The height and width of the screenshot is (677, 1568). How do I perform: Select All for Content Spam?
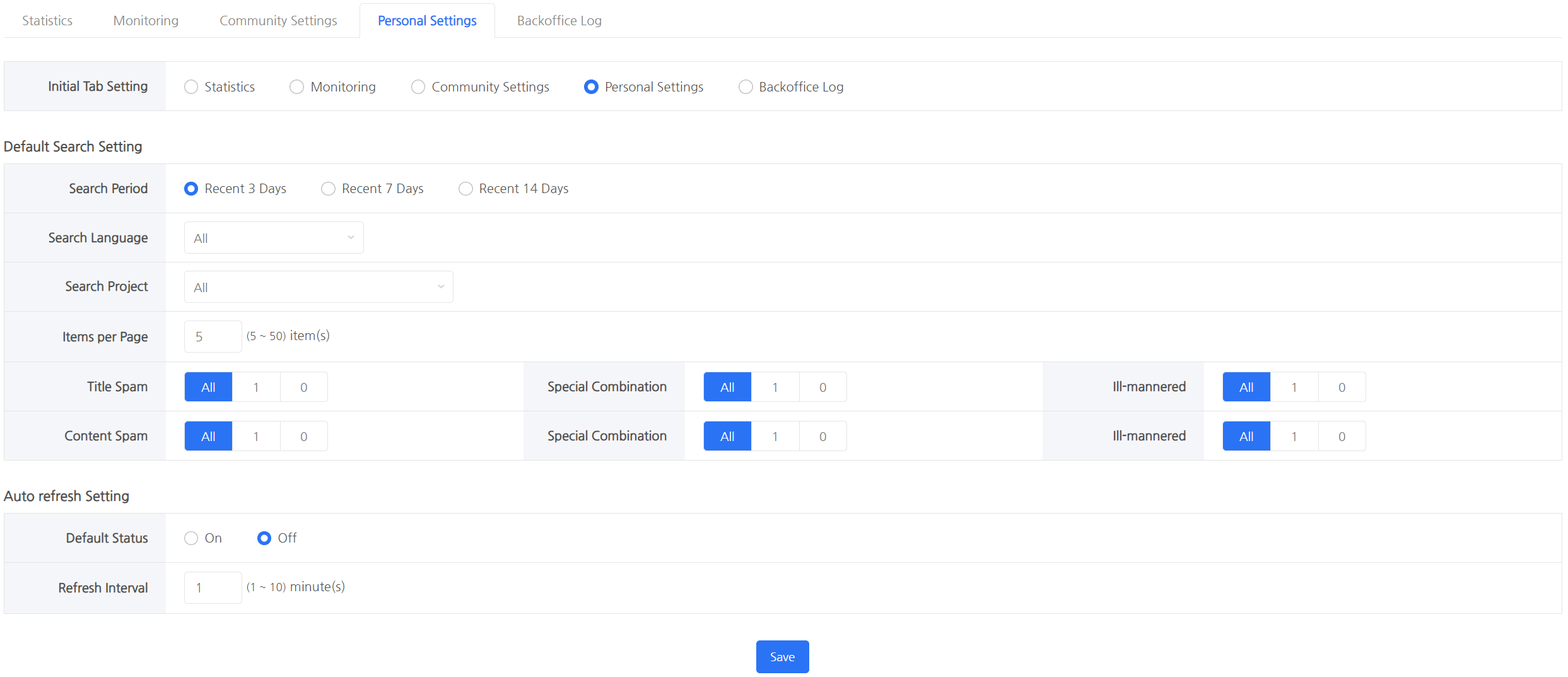pyautogui.click(x=208, y=437)
